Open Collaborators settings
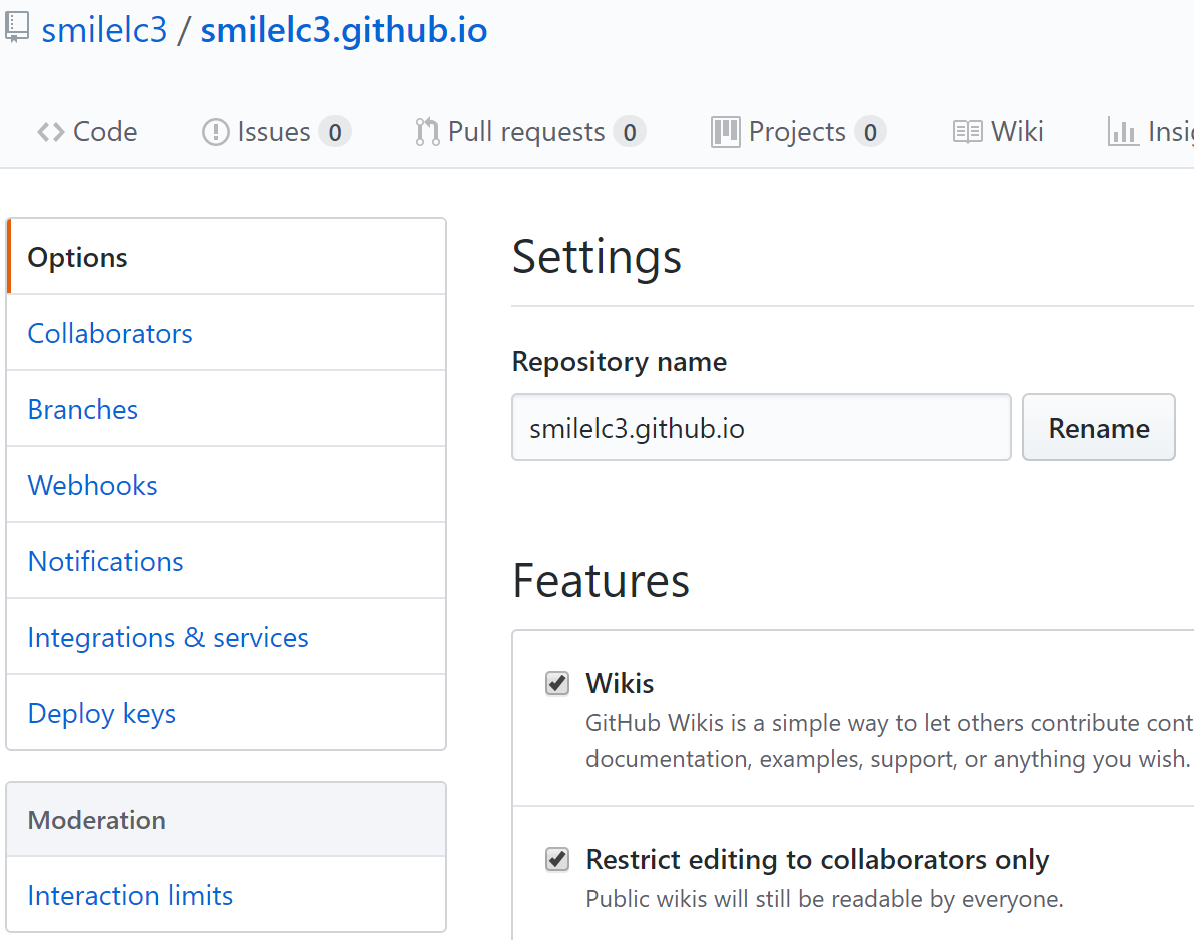Screen dimensions: 1194x940 (x=226, y=333)
